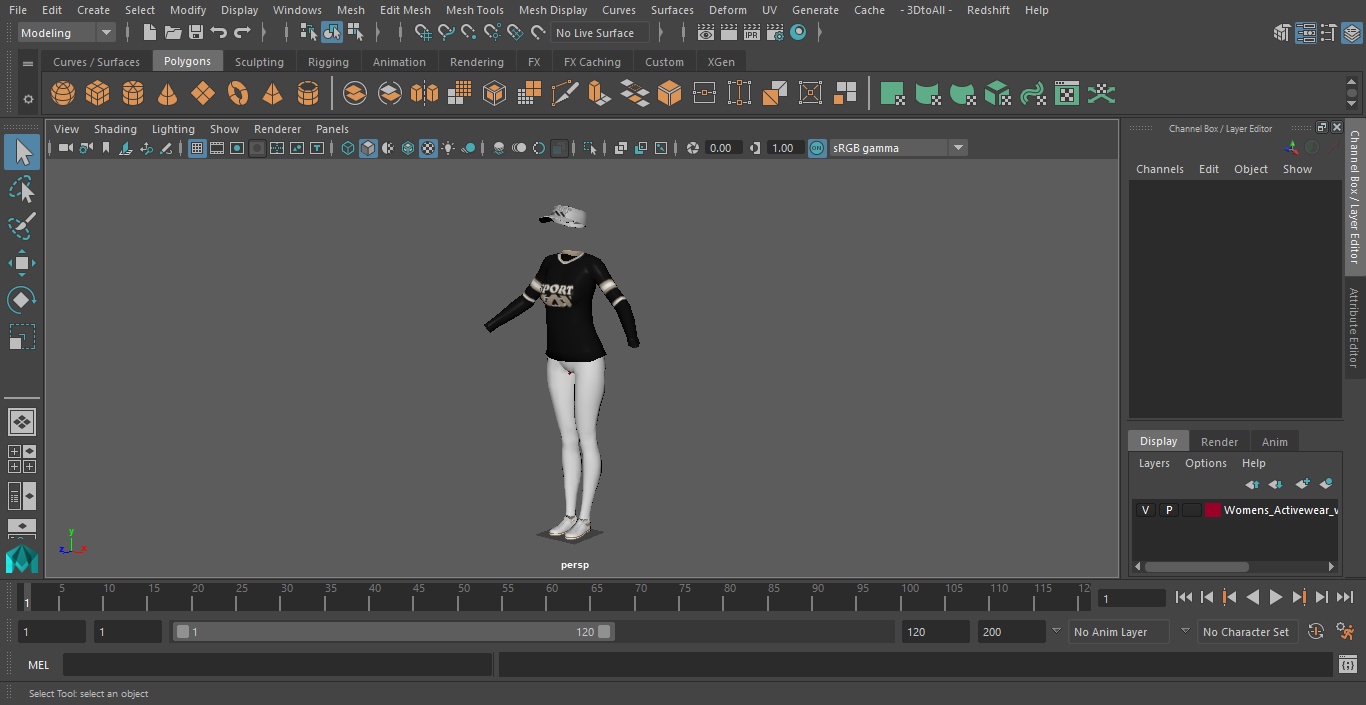The image size is (1366, 705).
Task: Open the Layers menu in Layer Editor
Action: click(1154, 463)
